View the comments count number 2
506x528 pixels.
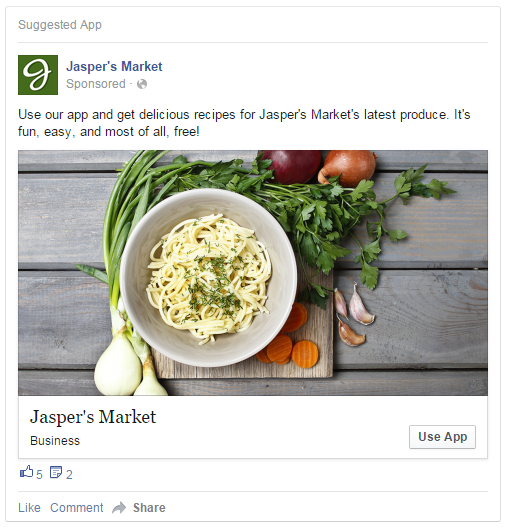tap(69, 474)
